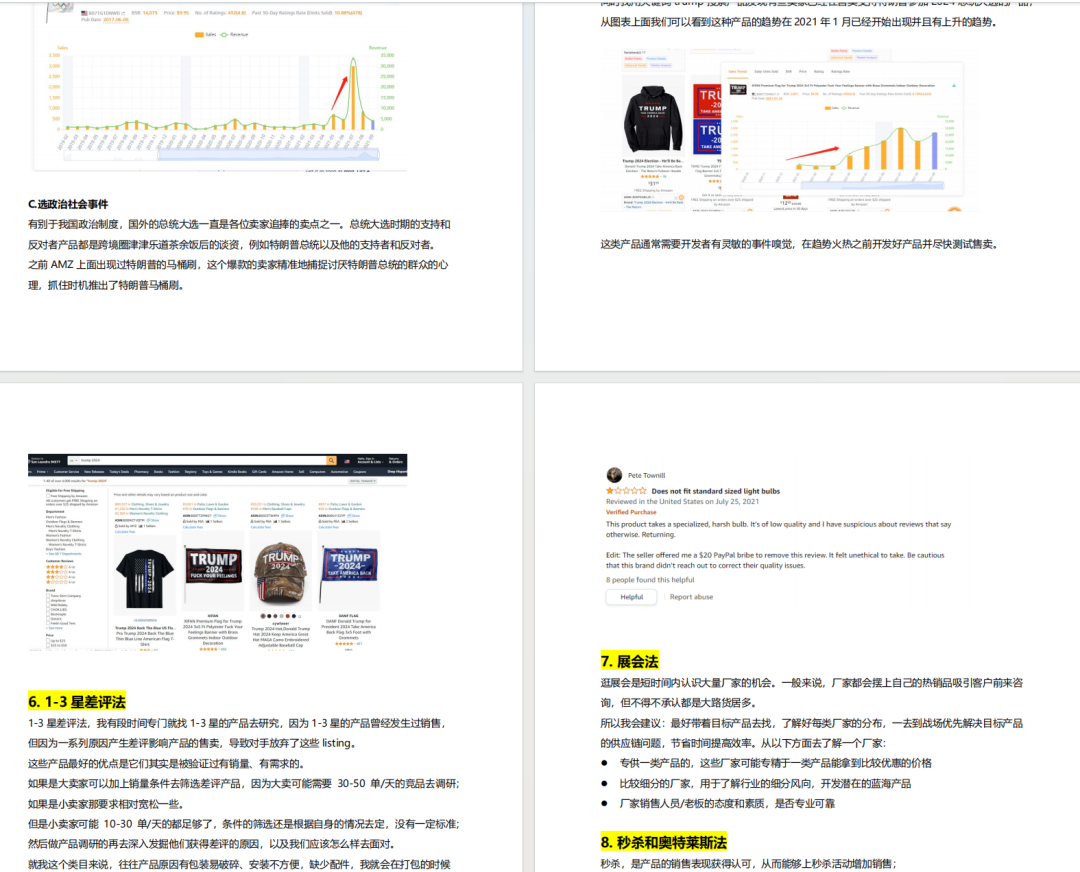Click the heading 8. 秒杀和奥特莱斯法
This screenshot has height=872, width=1080.
(664, 842)
